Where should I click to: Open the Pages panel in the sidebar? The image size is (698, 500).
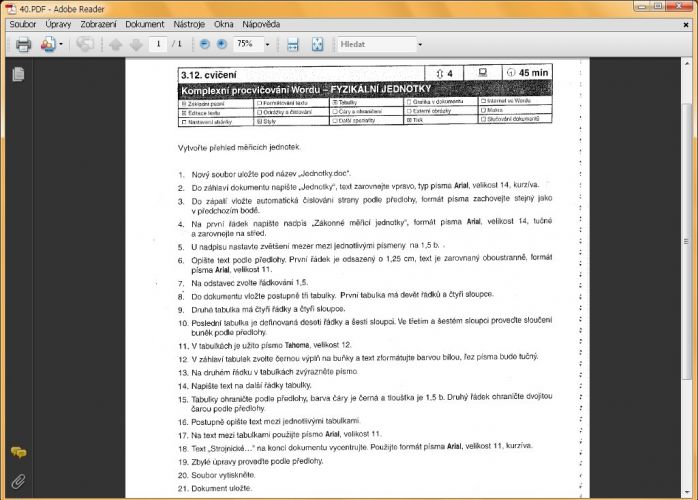click(18, 74)
